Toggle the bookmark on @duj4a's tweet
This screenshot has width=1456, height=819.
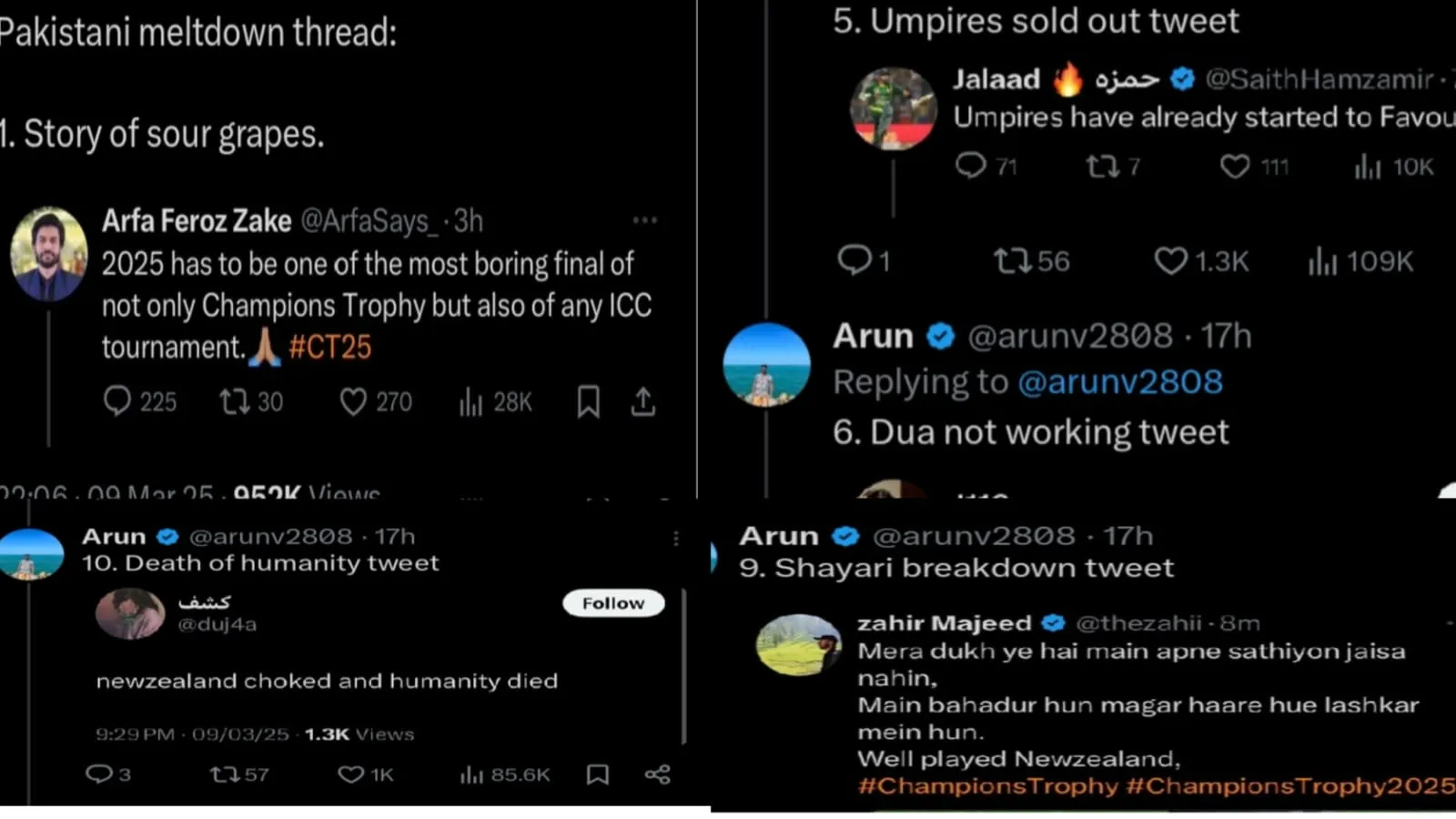pos(598,774)
